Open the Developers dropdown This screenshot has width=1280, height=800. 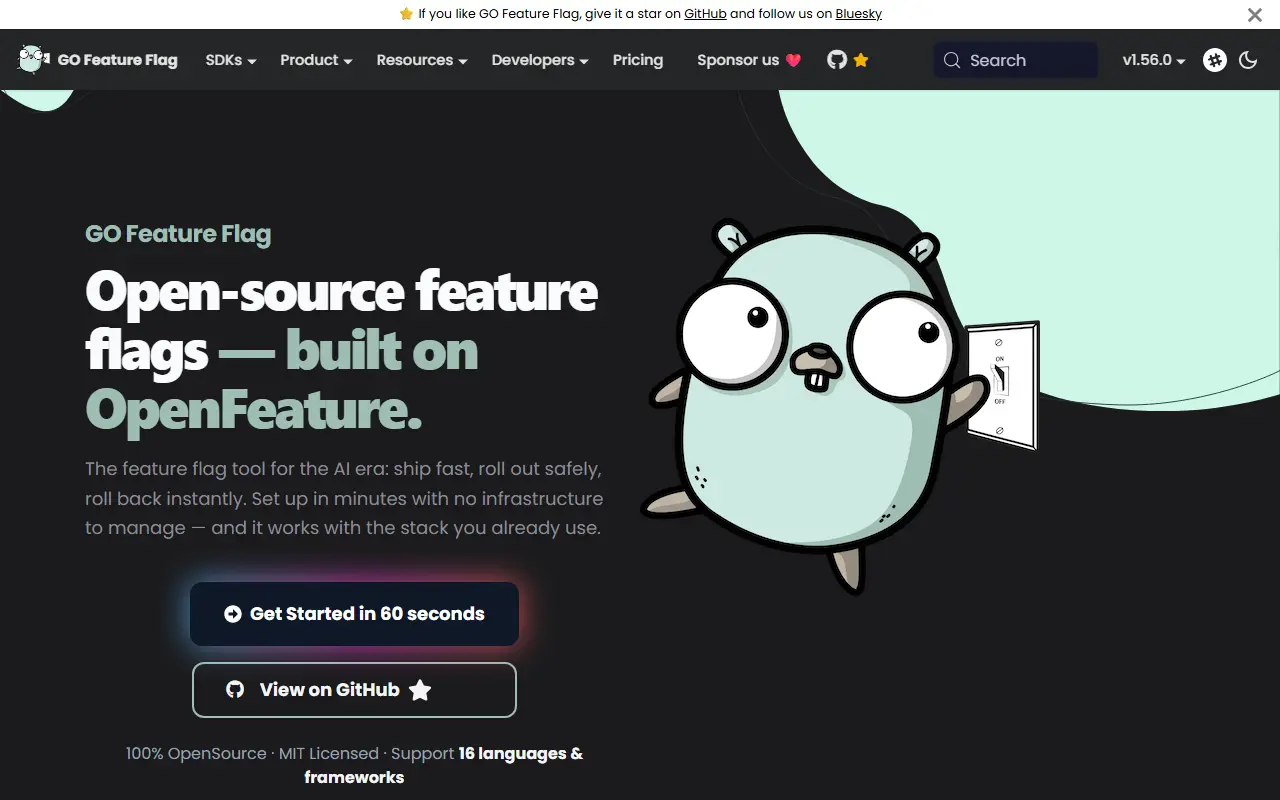540,60
